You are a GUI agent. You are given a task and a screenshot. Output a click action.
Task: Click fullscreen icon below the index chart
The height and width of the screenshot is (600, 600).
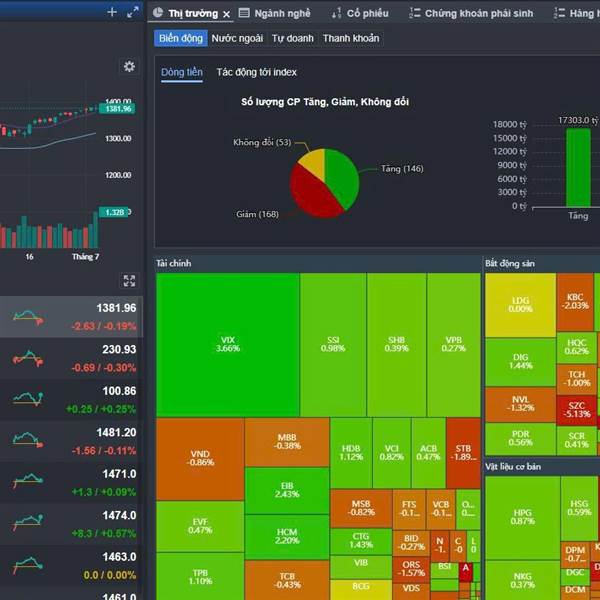pos(129,280)
